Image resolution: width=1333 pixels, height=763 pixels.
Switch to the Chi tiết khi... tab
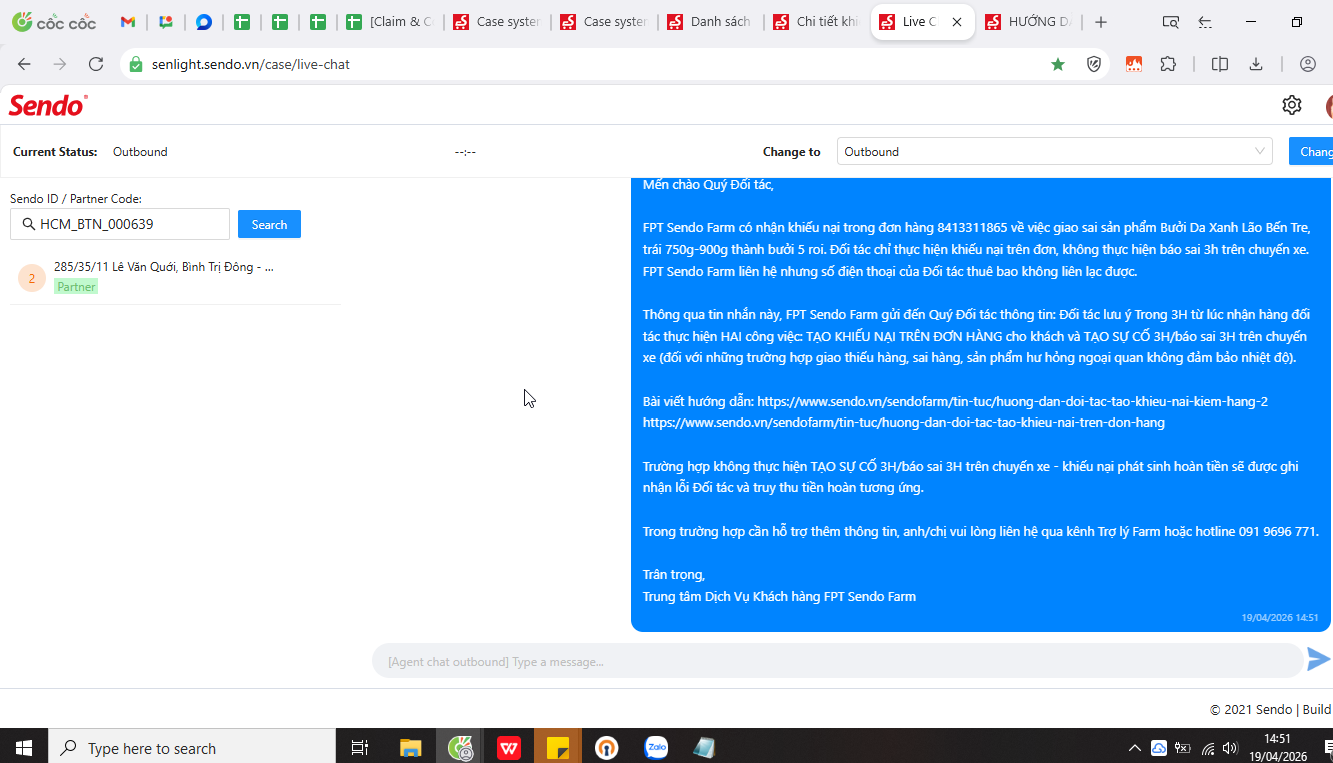(x=816, y=22)
